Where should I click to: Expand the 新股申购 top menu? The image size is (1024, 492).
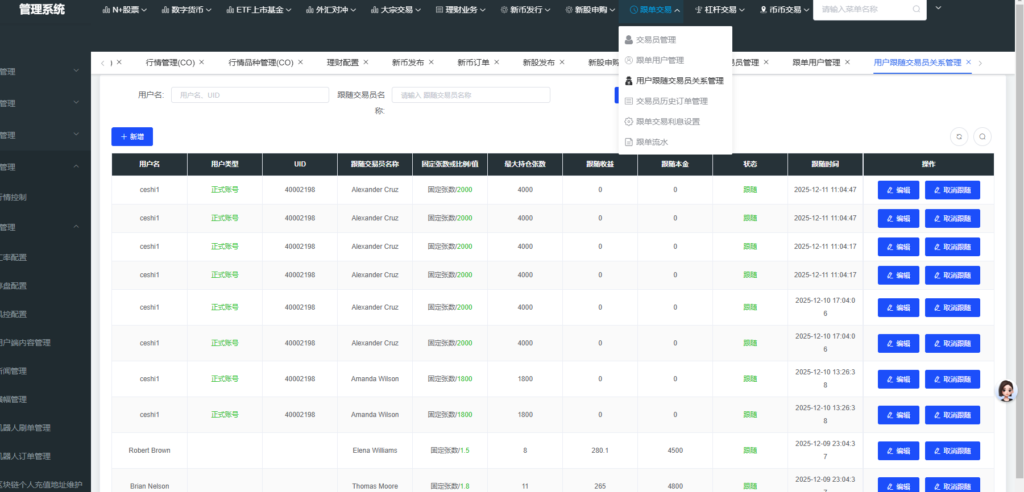pos(590,10)
